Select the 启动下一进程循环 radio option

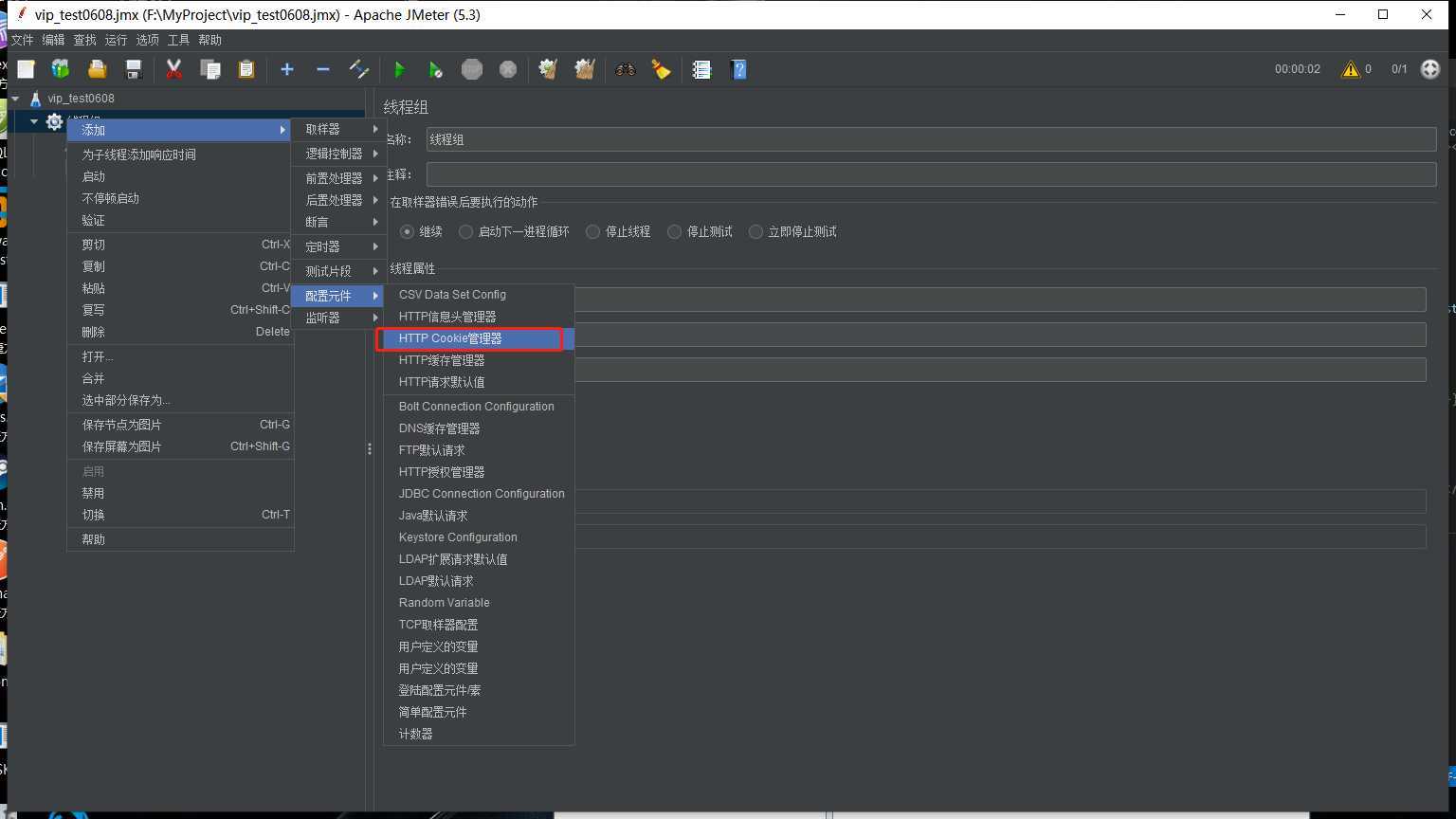[465, 231]
